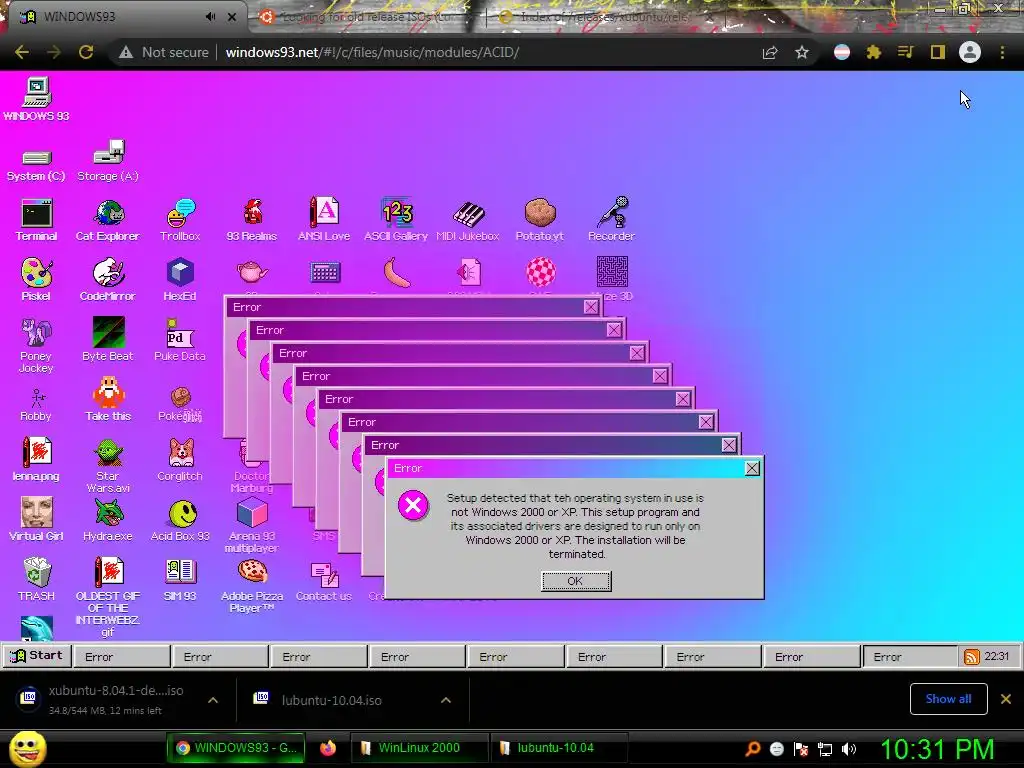Open the Storage (A:) floppy drive
1024x768 pixels.
click(108, 161)
